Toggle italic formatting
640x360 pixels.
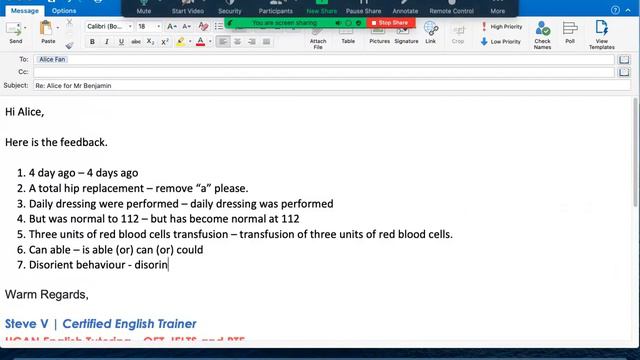tap(107, 42)
